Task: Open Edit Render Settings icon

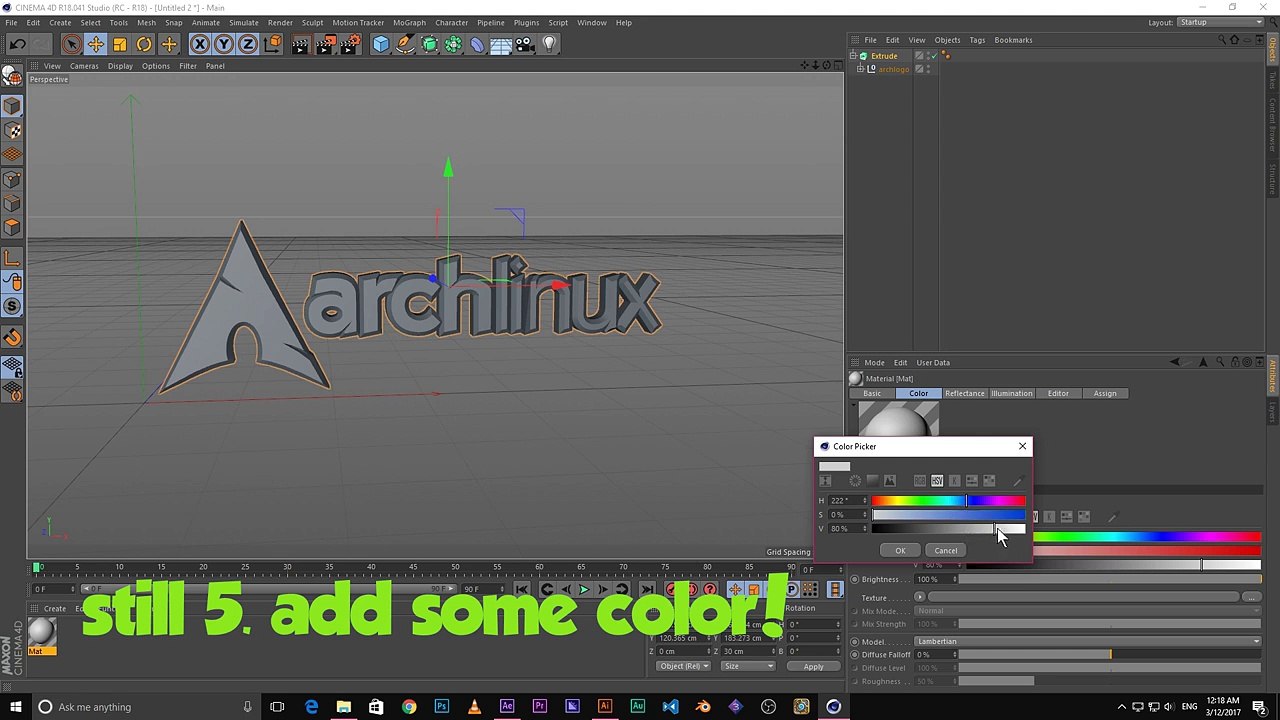Action: (x=350, y=44)
